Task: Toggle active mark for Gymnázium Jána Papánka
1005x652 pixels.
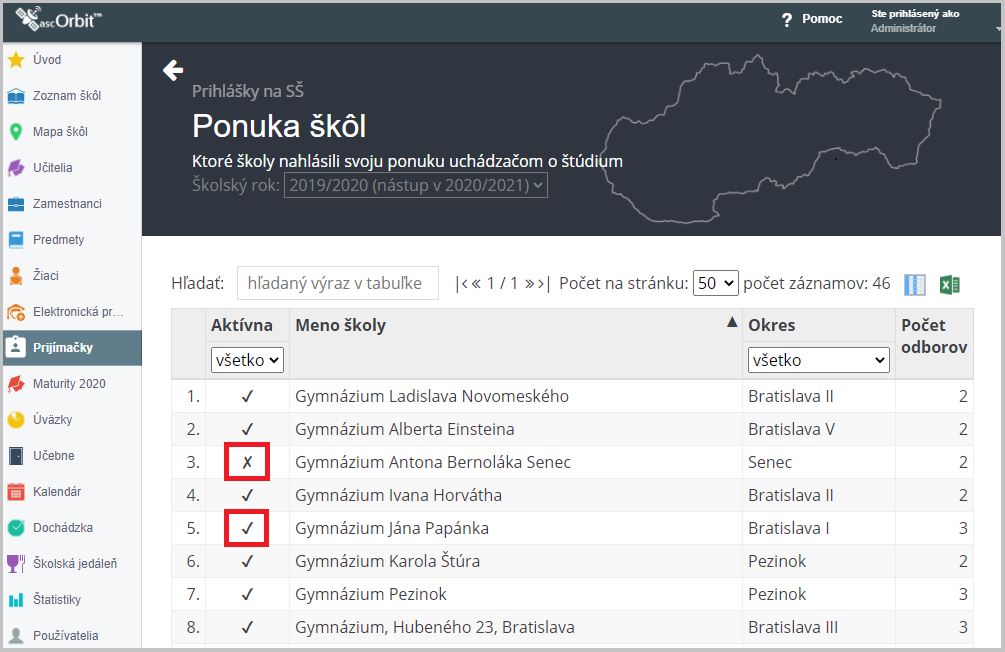Action: pyautogui.click(x=247, y=529)
